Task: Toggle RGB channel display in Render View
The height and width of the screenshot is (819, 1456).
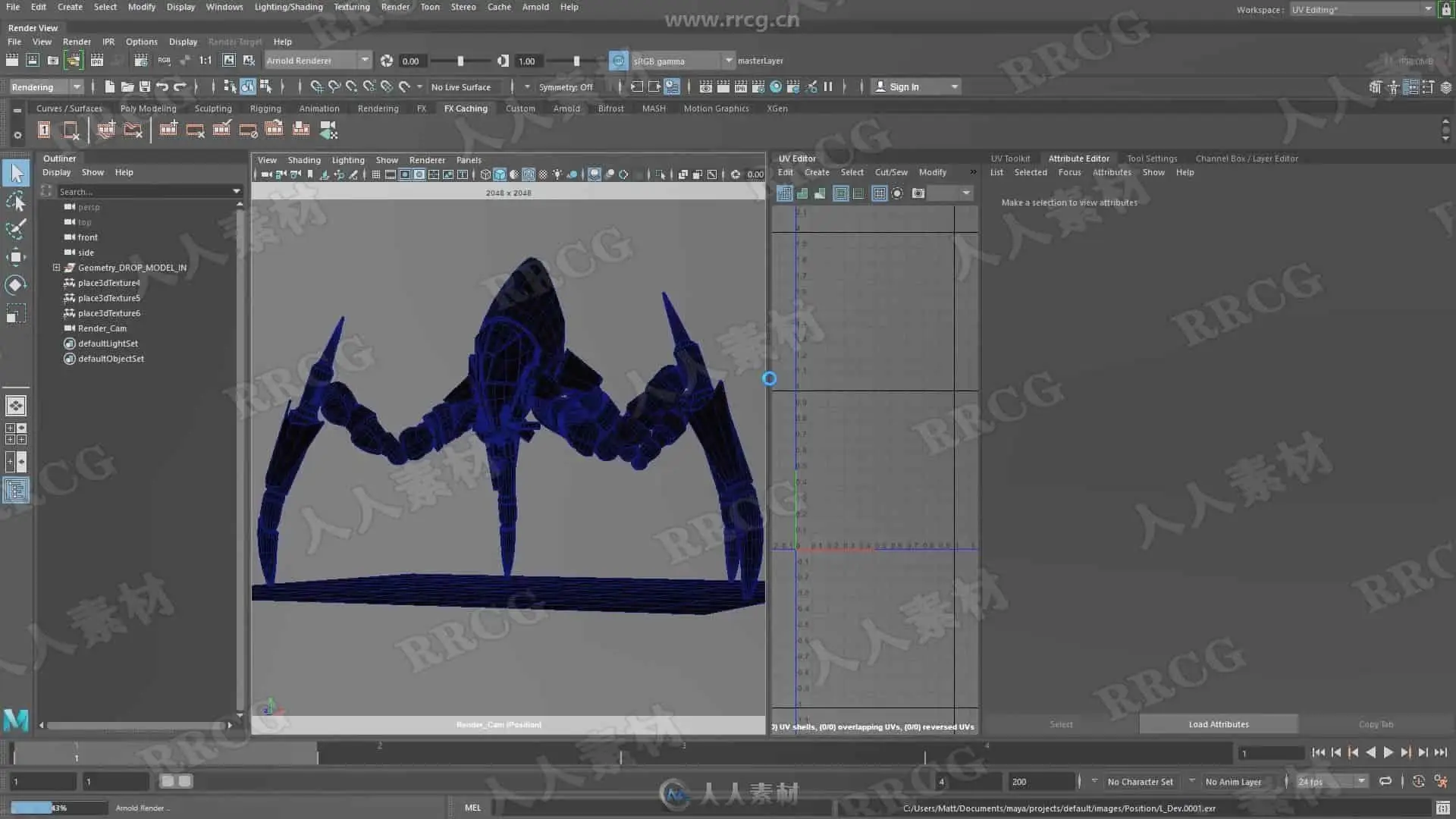Action: point(164,61)
